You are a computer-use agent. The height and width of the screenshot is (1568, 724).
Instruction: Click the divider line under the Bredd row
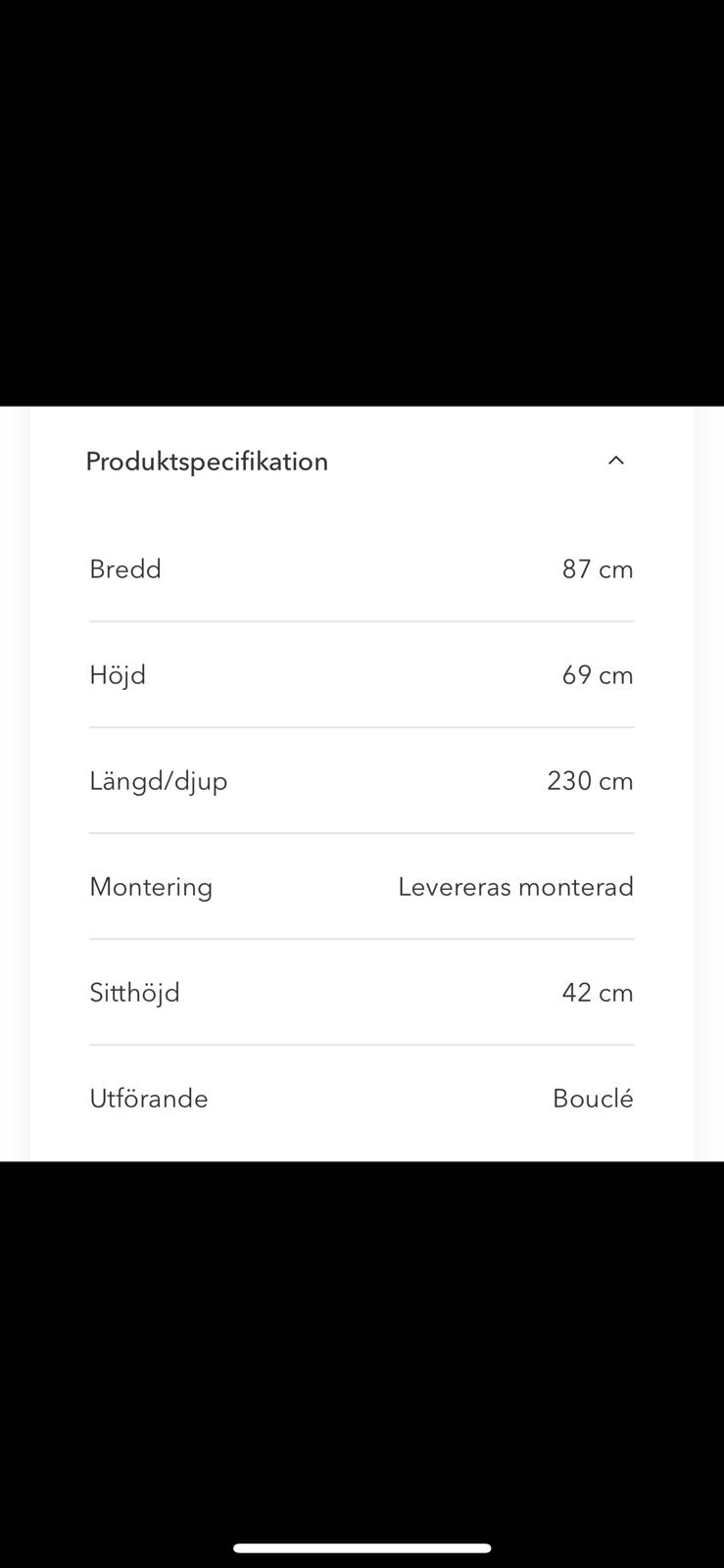362,621
